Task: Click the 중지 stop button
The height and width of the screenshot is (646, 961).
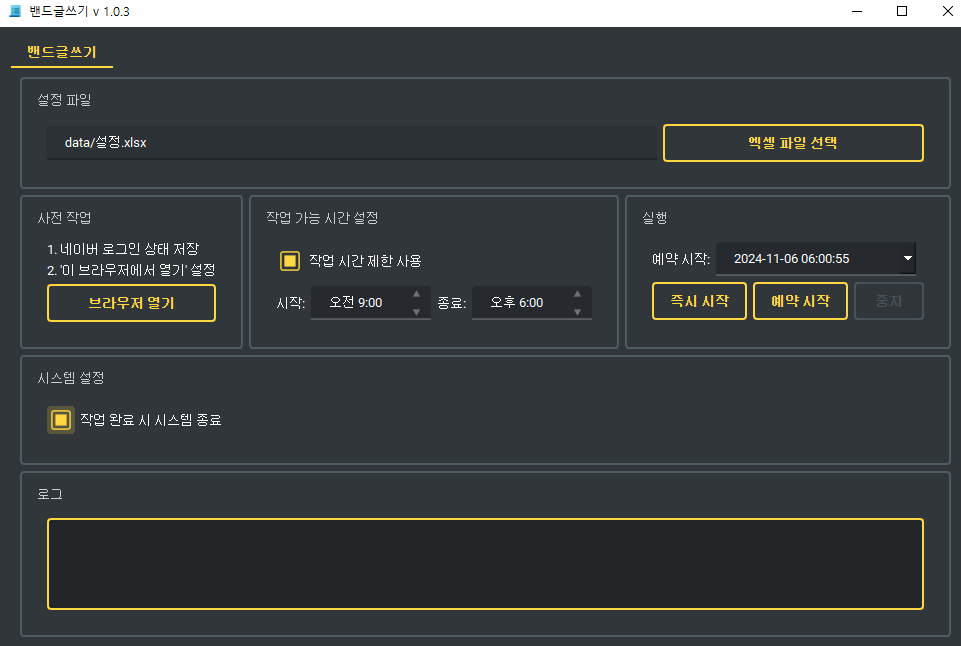Action: tap(888, 301)
